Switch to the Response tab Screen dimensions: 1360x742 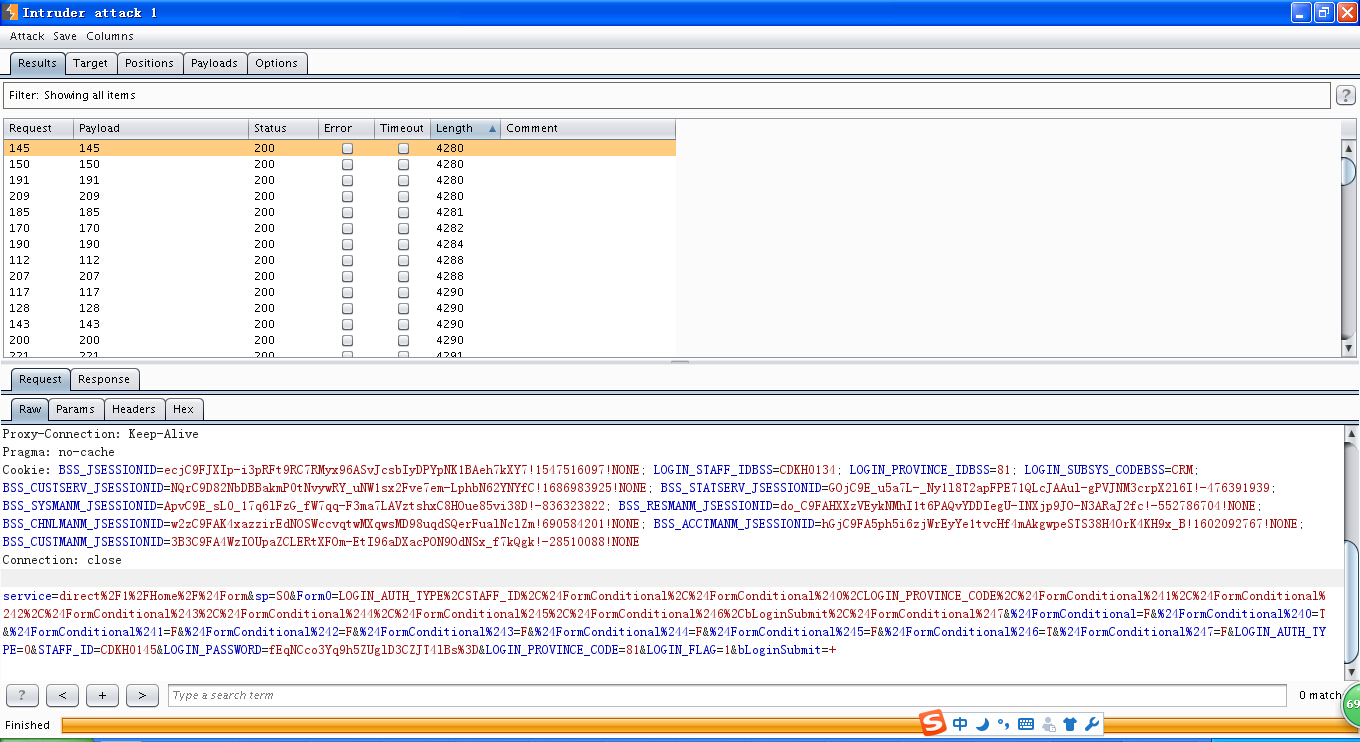pos(104,379)
